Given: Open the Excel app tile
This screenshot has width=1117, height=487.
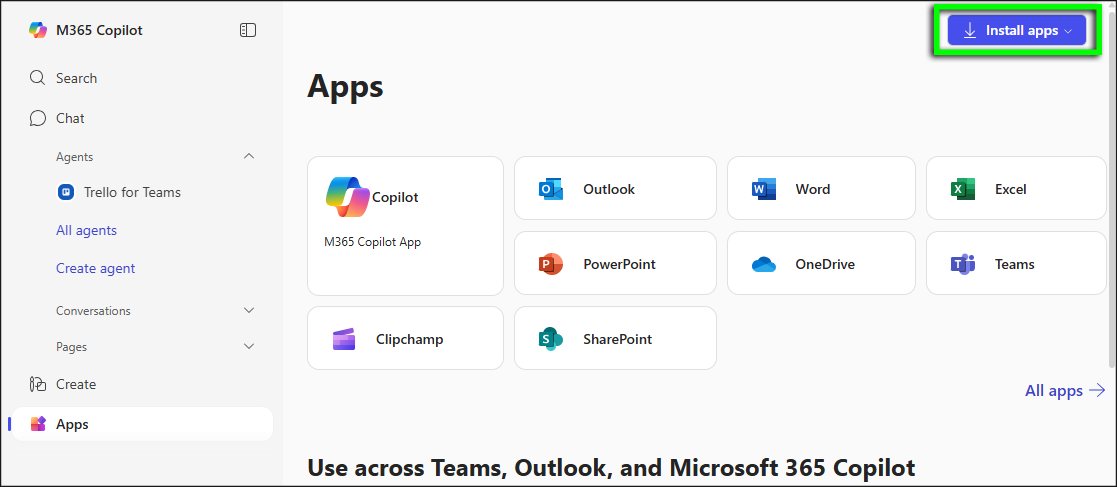Looking at the screenshot, I should coord(1015,188).
